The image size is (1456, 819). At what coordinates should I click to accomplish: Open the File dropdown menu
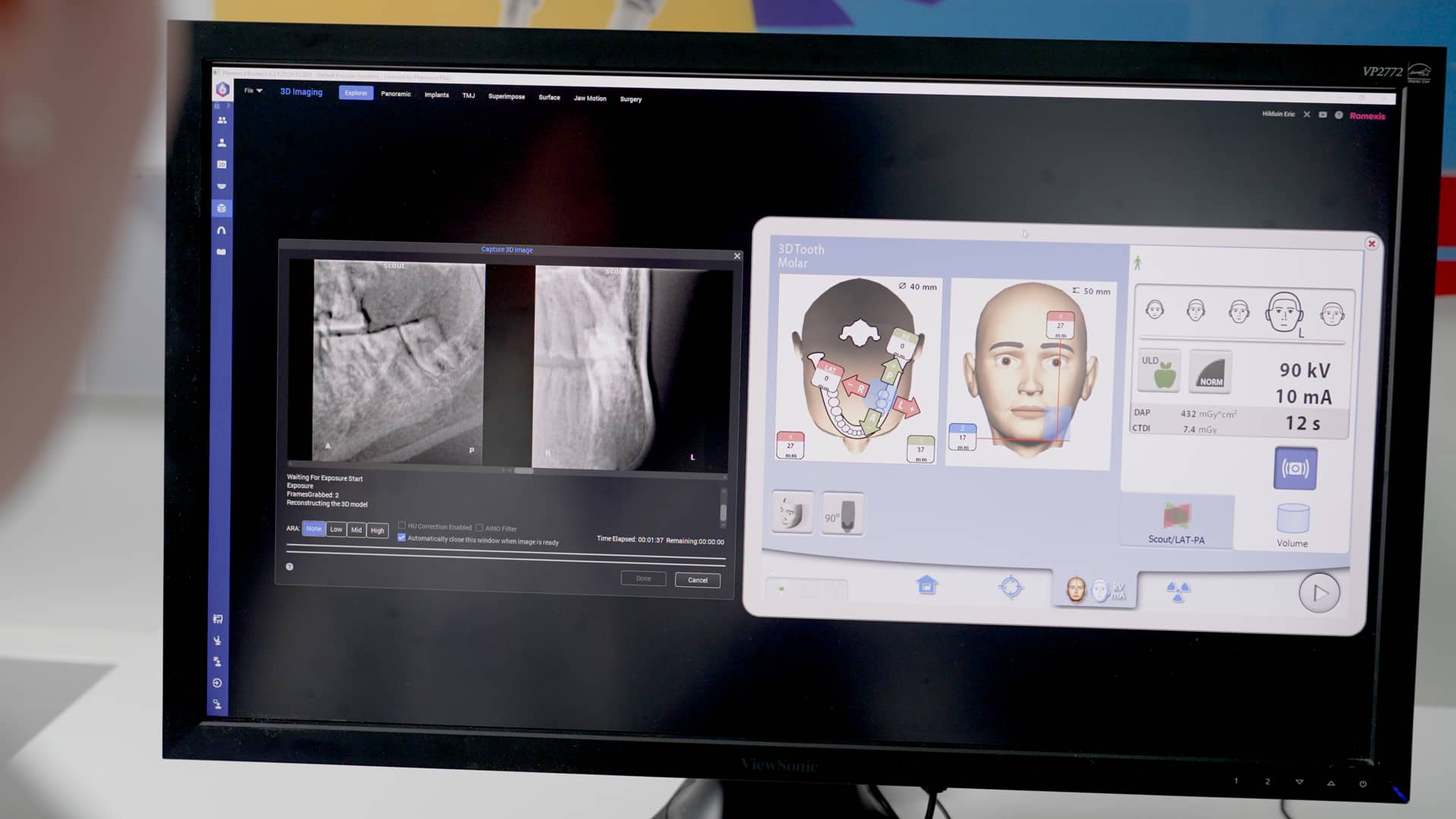point(253,91)
